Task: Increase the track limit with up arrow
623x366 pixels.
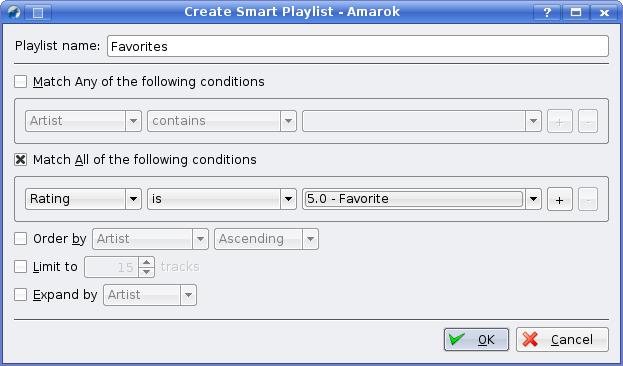Action: click(x=147, y=262)
